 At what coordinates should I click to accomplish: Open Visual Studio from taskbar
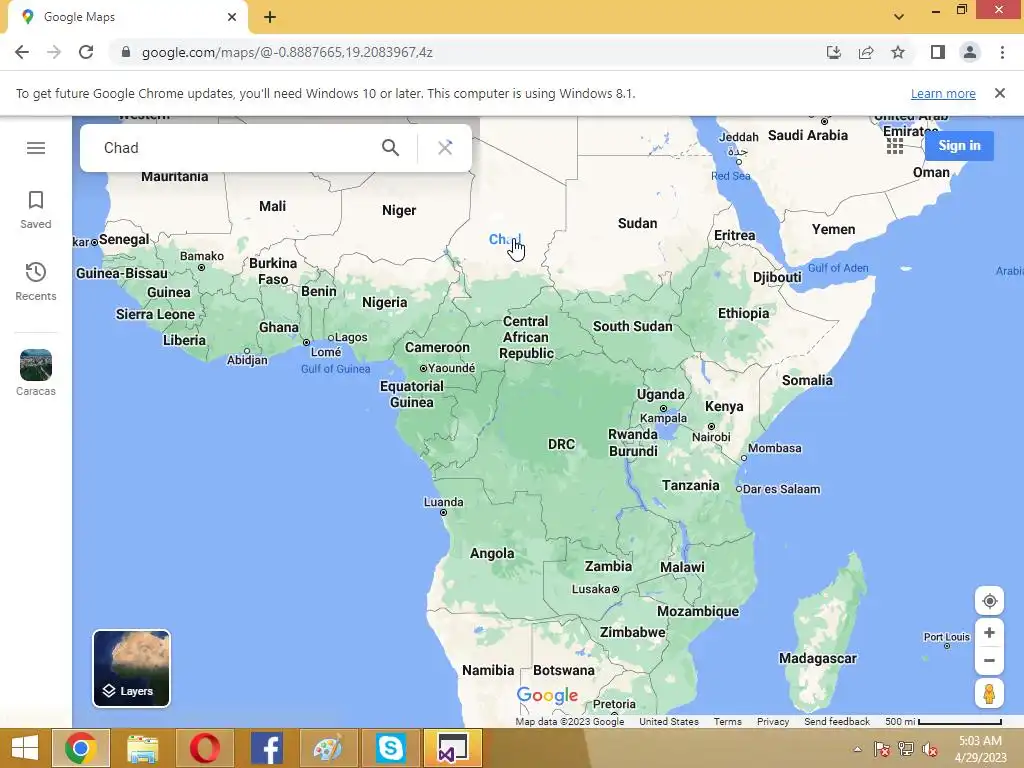[x=453, y=748]
